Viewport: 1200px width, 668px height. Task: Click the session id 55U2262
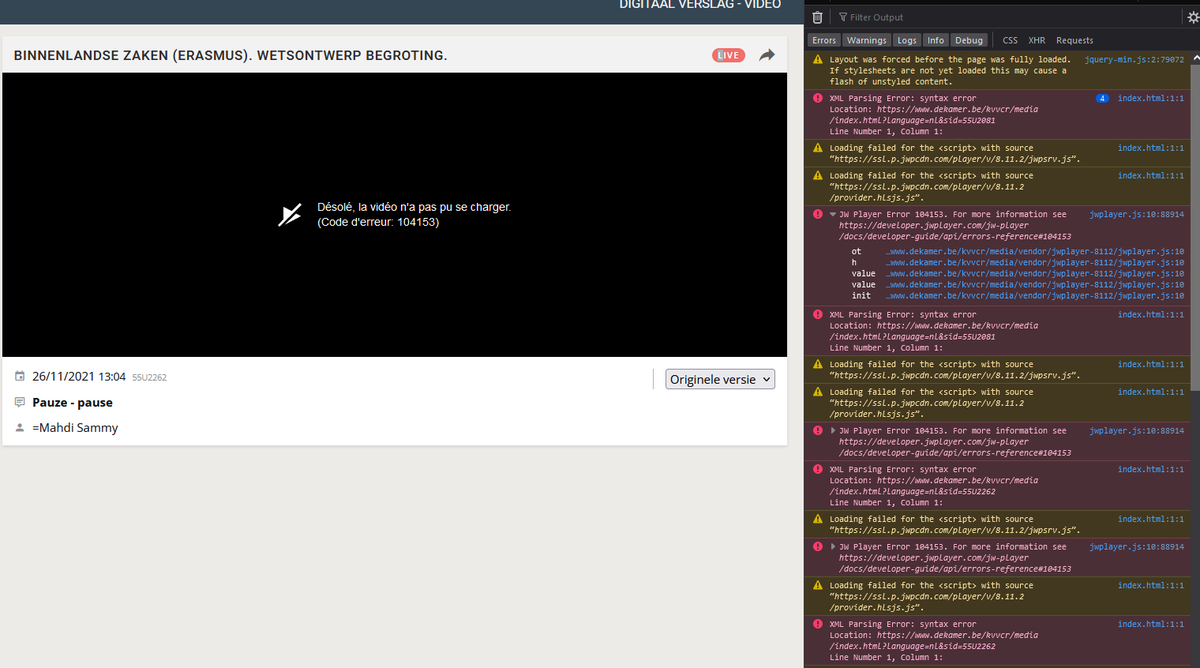[x=149, y=378]
